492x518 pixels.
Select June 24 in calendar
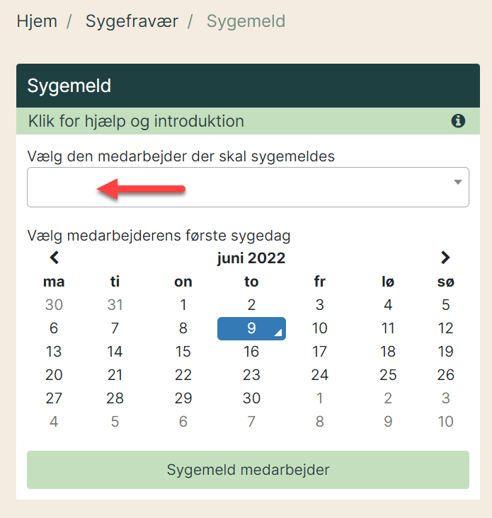(320, 375)
